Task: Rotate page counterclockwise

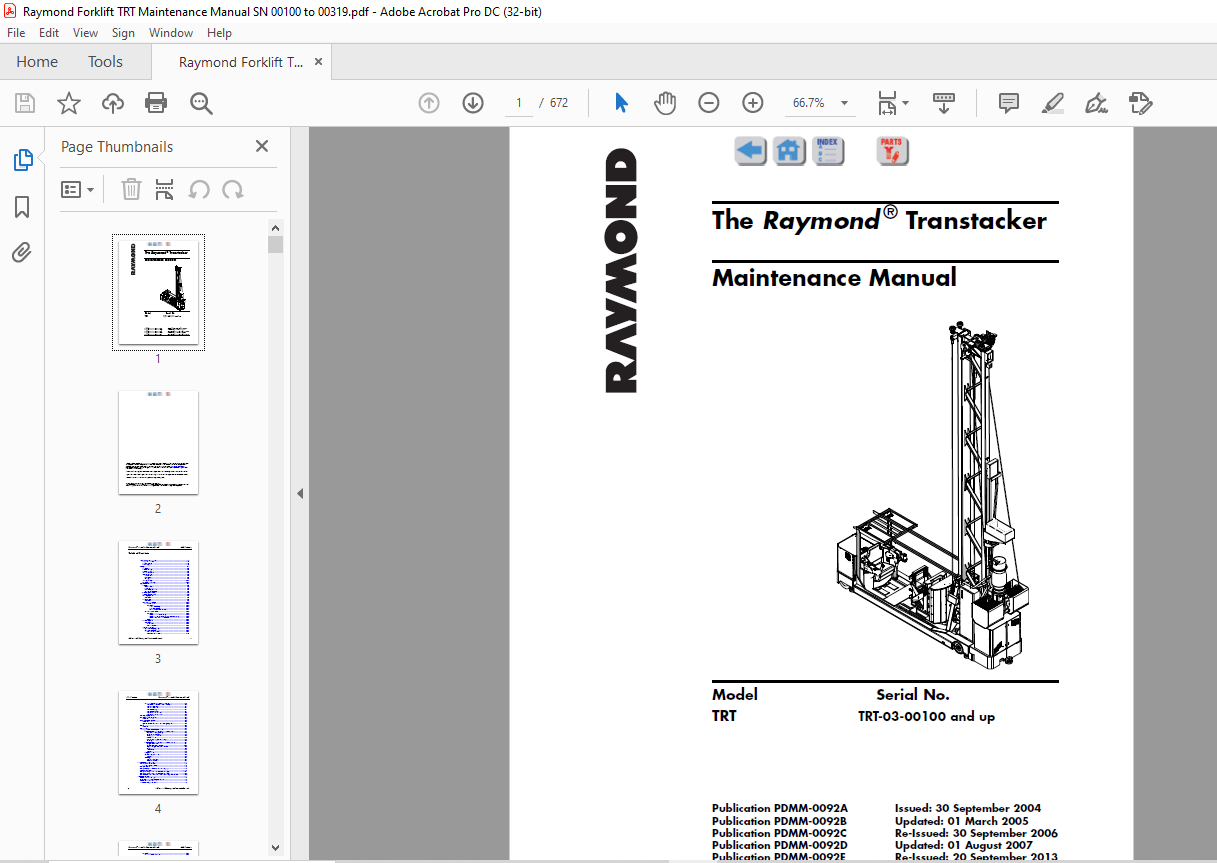Action: (199, 189)
